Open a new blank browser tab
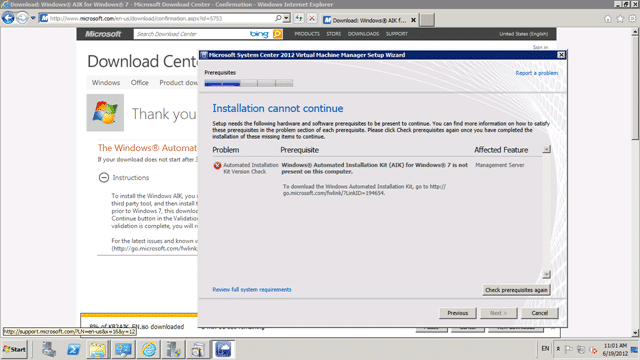 click(x=427, y=20)
